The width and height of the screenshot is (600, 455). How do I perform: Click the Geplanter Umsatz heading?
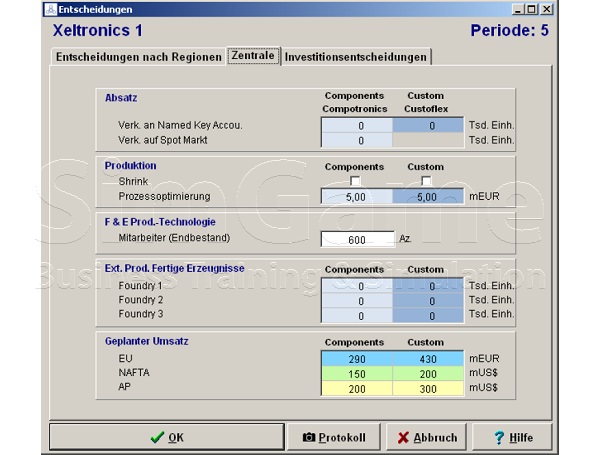147,341
